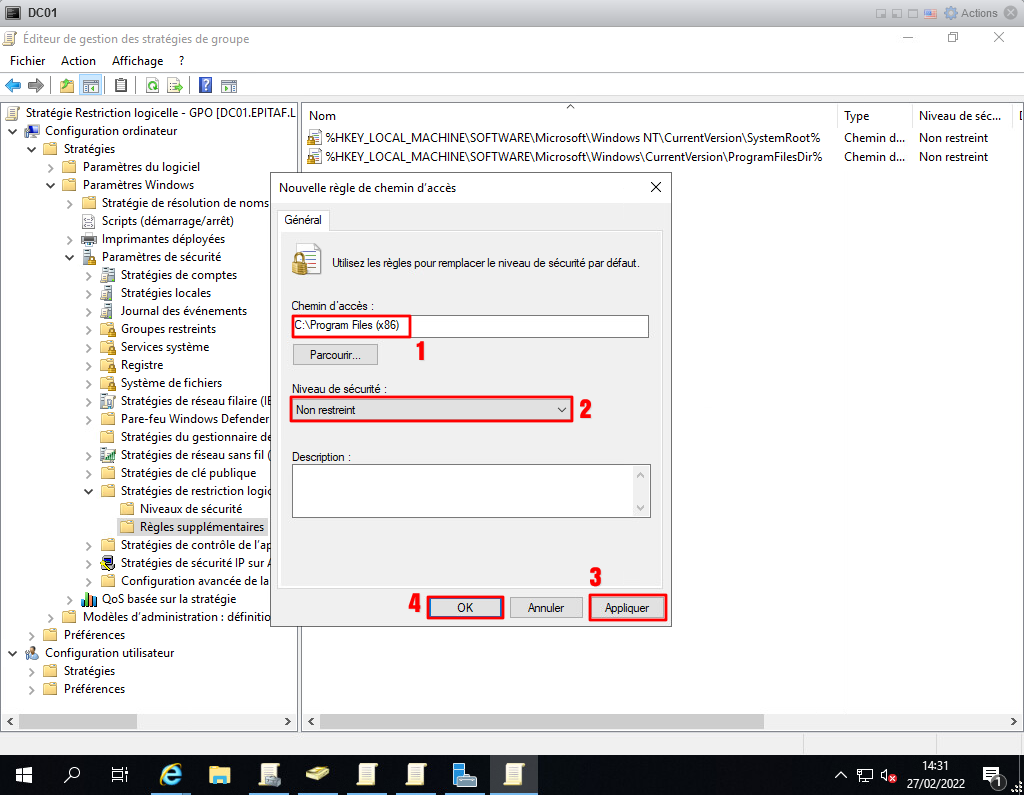Click the Up one level folder icon
Image resolution: width=1024 pixels, height=795 pixels.
click(x=67, y=85)
